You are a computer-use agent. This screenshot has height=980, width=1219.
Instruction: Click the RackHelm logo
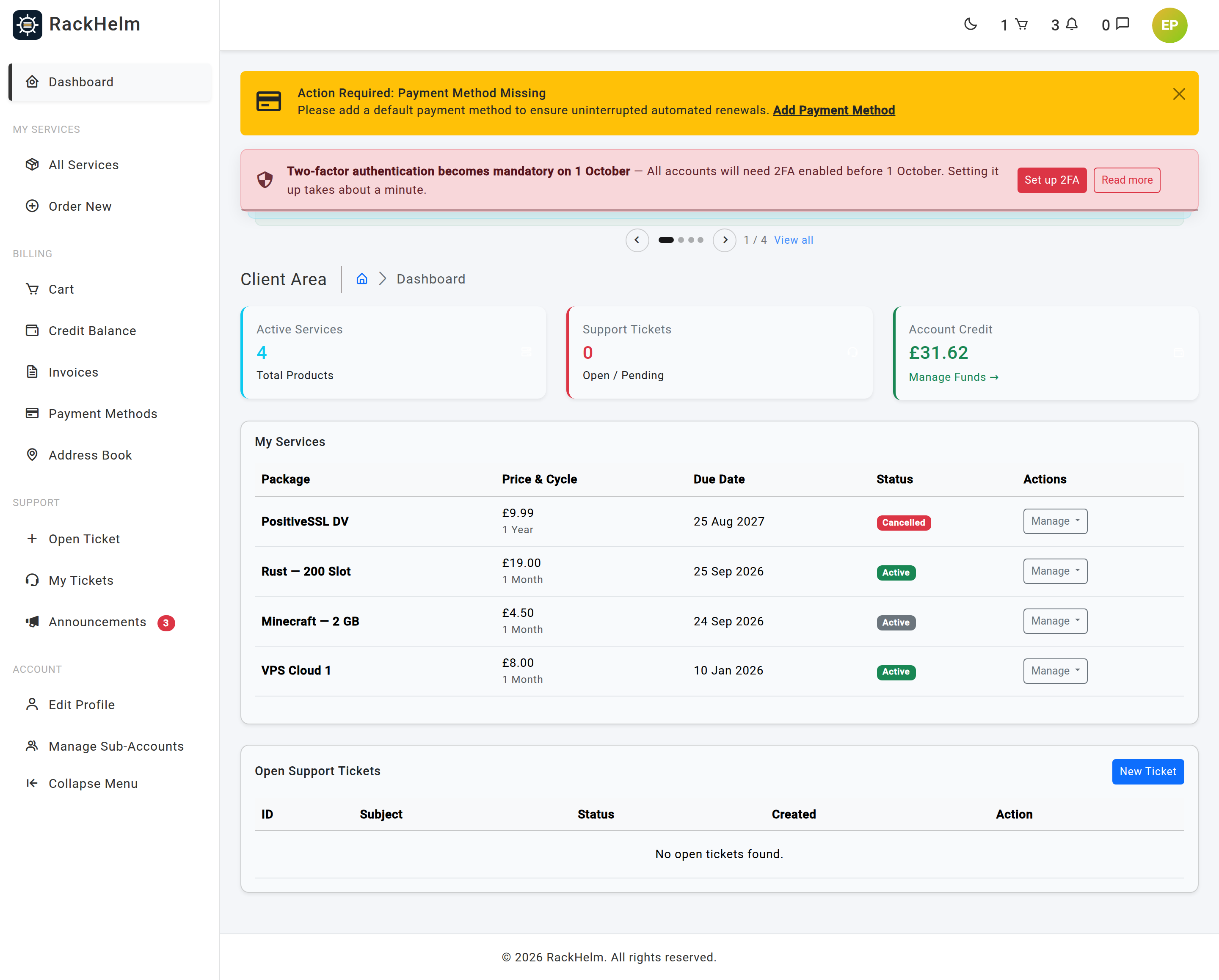76,24
